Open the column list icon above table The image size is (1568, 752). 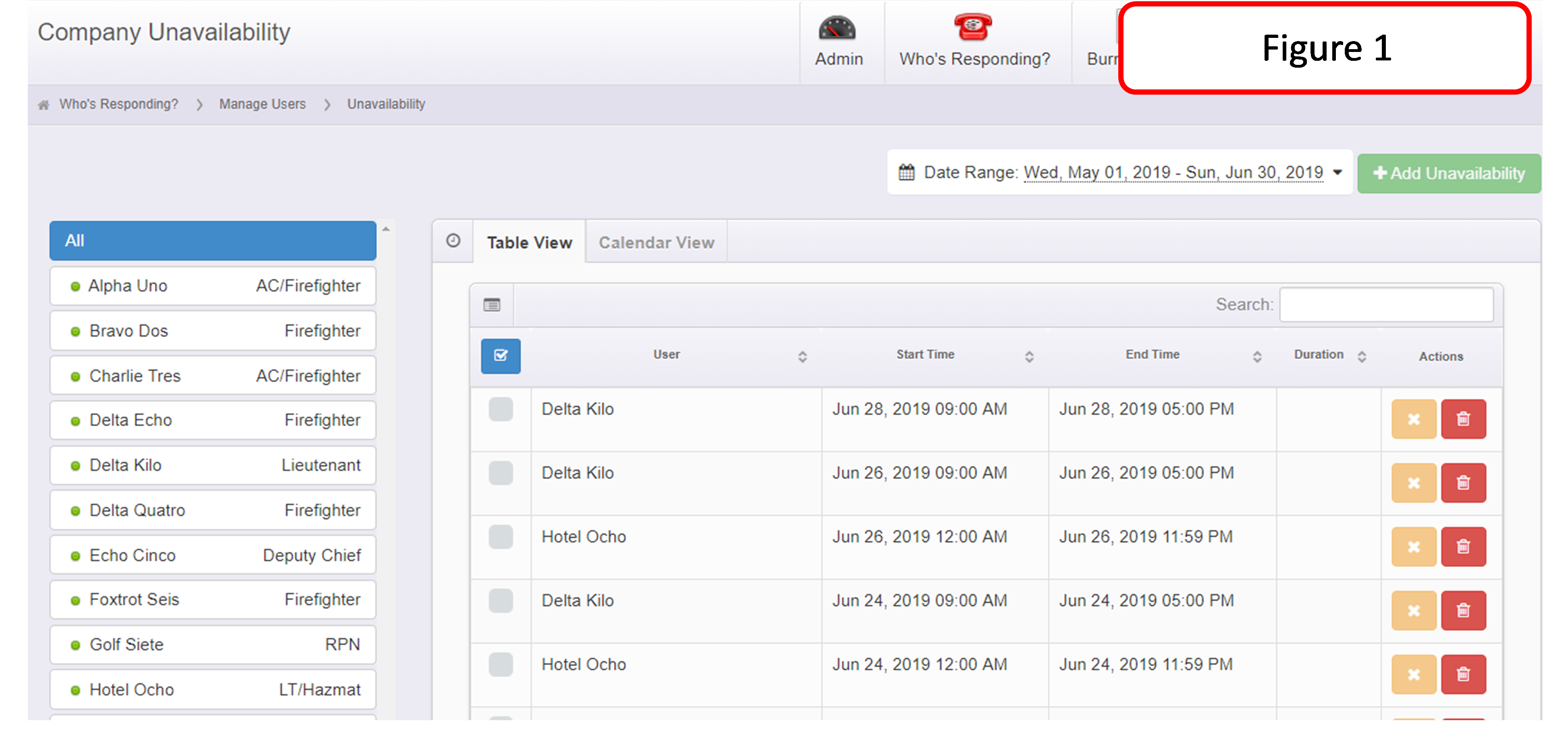[491, 305]
